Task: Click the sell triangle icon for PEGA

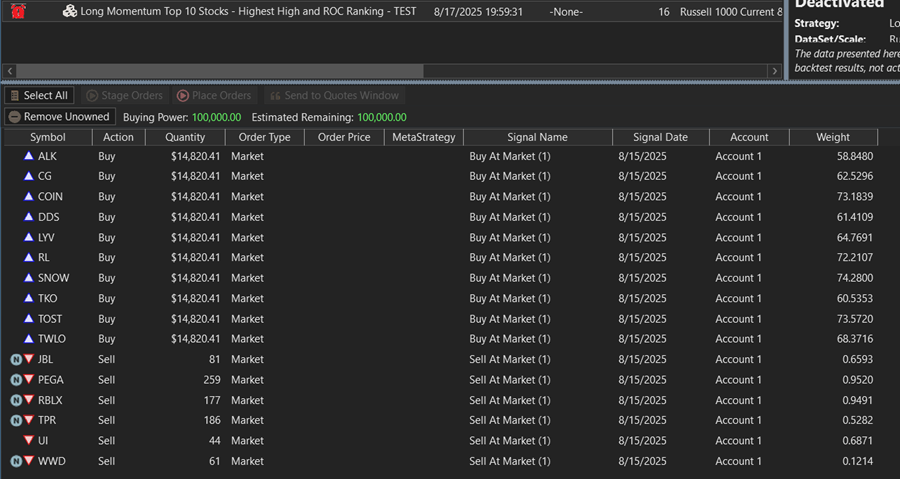Action: click(29, 380)
